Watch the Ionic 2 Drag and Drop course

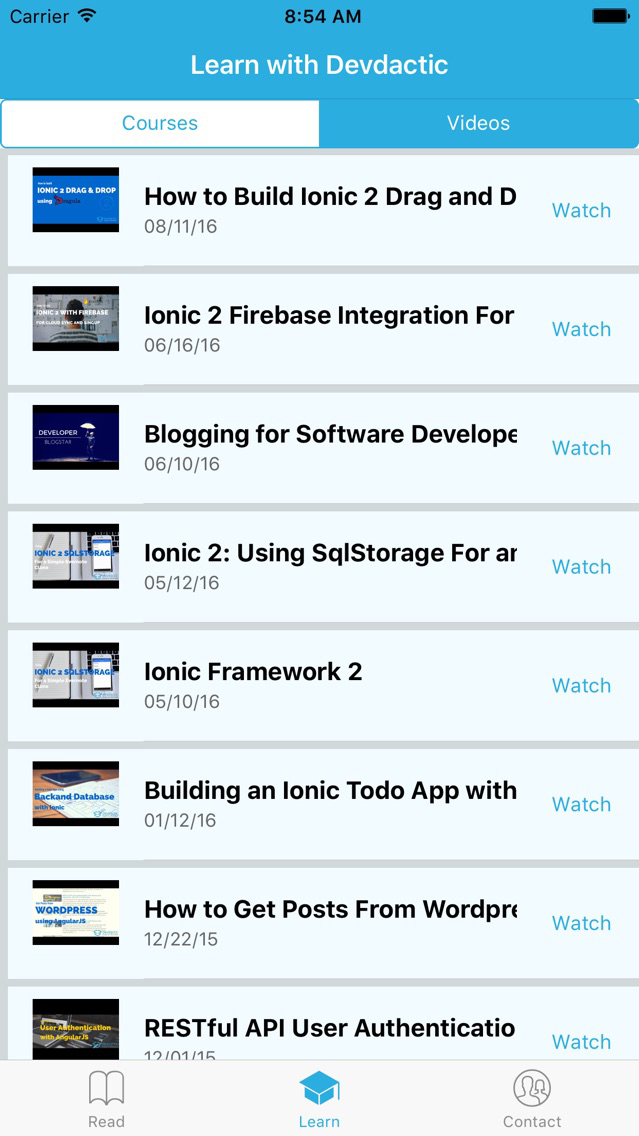click(581, 210)
